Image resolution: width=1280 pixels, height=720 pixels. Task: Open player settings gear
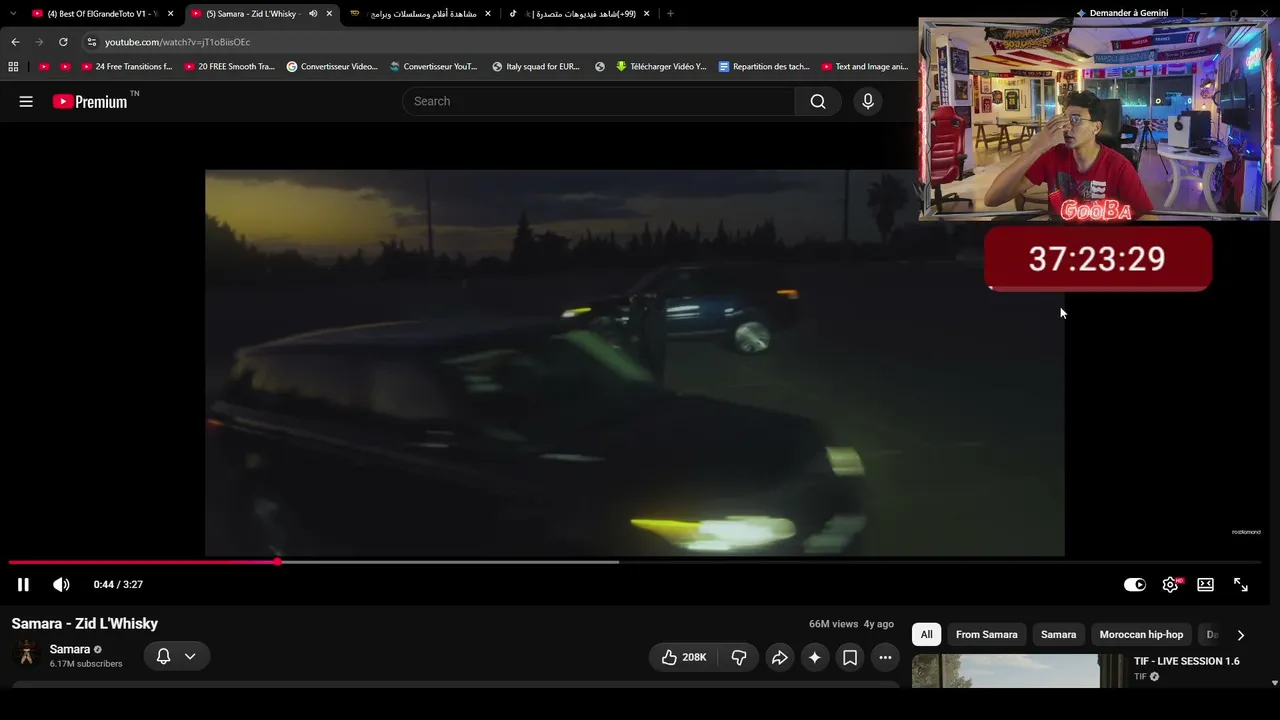[x=1170, y=585]
